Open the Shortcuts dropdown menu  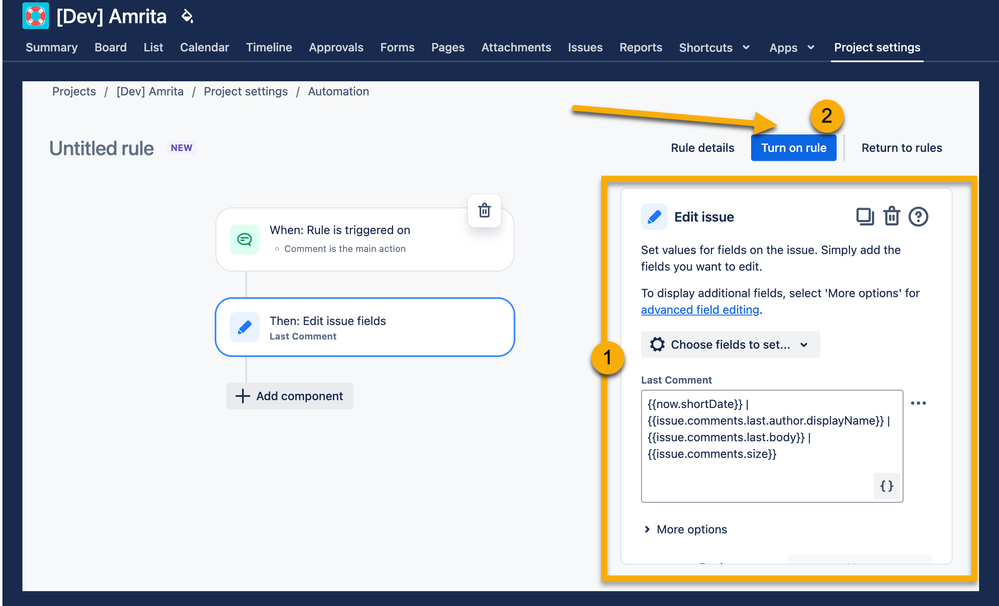coord(714,47)
